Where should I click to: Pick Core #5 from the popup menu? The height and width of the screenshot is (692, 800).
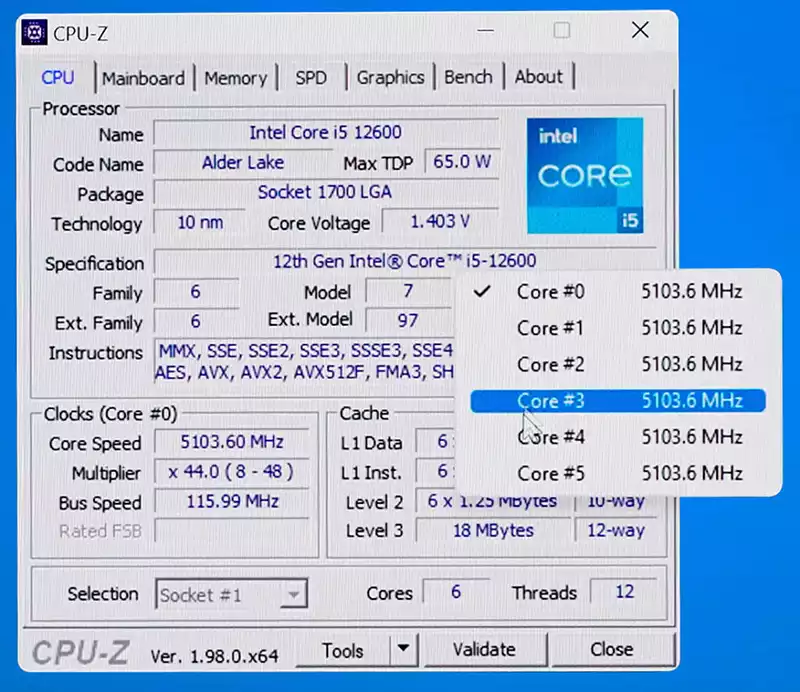[x=618, y=474]
